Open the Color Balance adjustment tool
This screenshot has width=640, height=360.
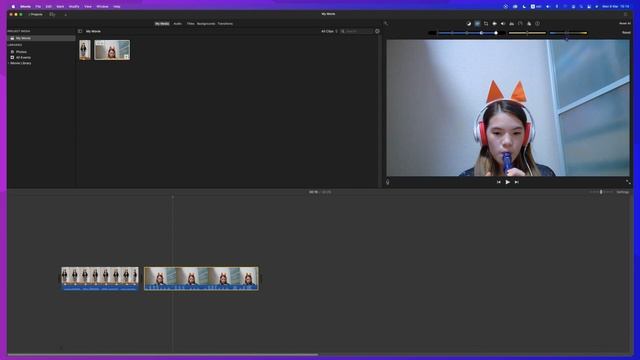(x=469, y=24)
